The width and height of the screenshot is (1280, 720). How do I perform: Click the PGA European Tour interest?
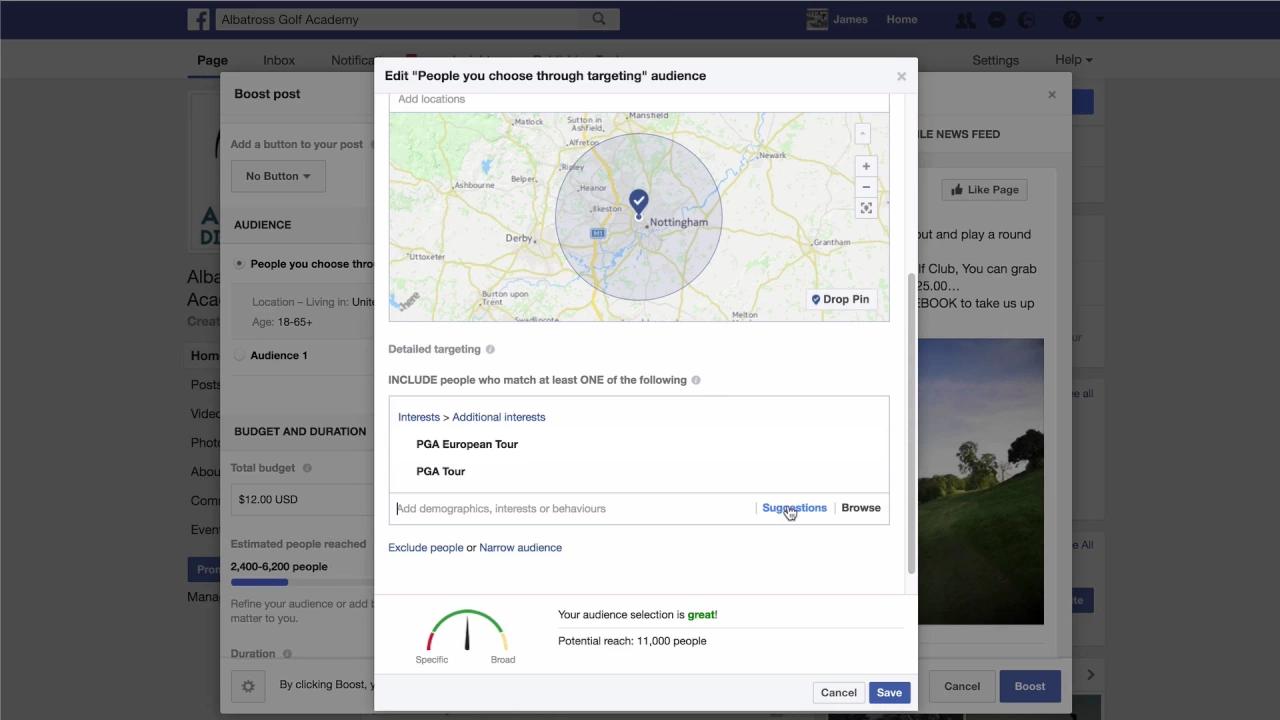click(x=467, y=444)
